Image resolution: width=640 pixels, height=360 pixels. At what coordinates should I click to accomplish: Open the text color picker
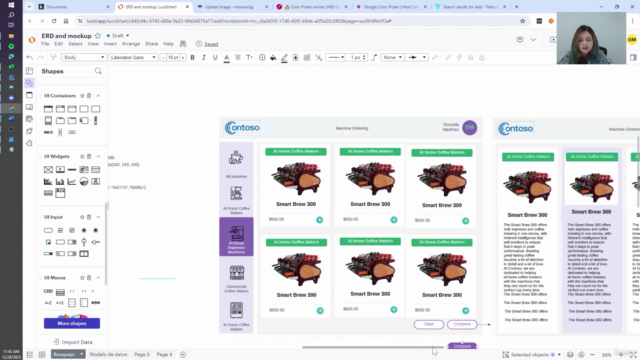pyautogui.click(x=227, y=58)
